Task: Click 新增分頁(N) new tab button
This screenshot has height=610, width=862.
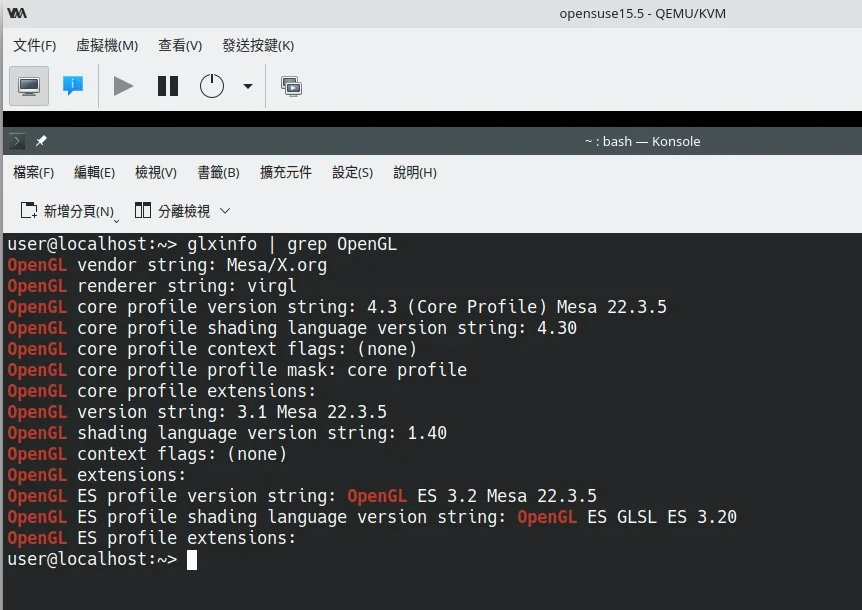Action: tap(68, 211)
